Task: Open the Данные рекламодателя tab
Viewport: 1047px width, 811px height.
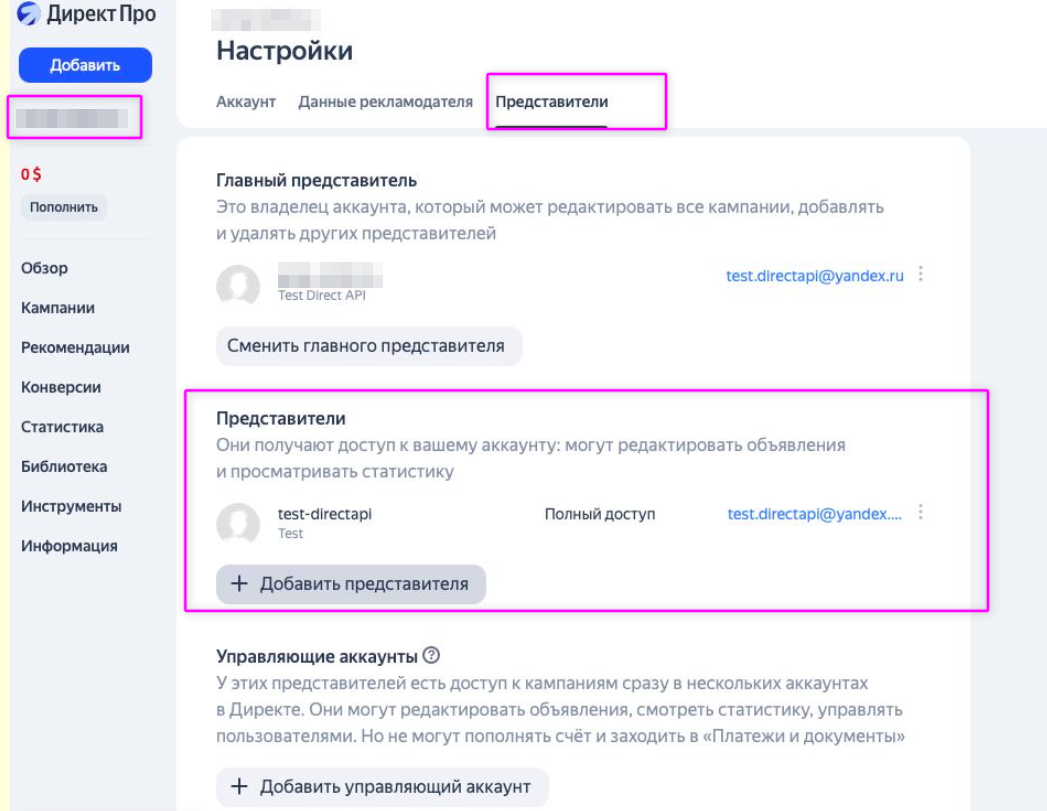Action: tap(385, 102)
